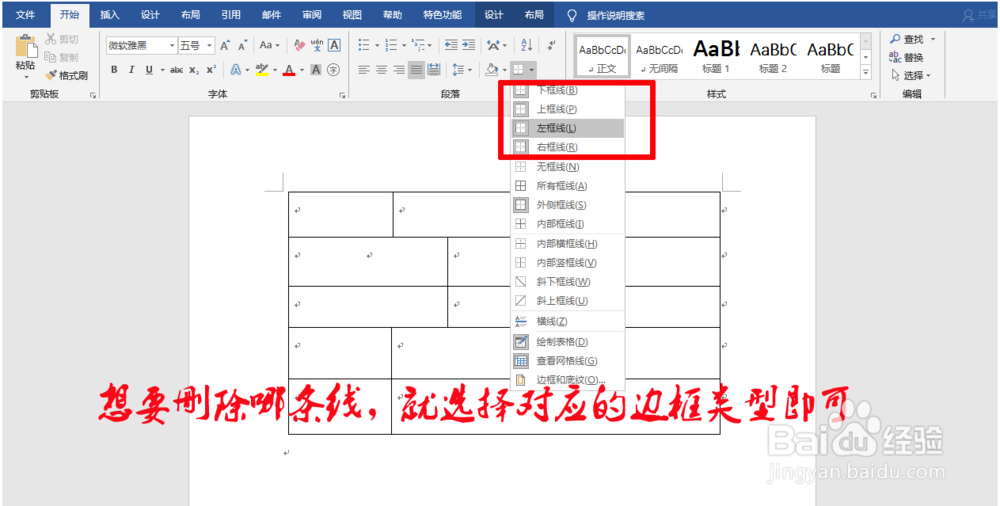Toggle 查看网格线 view gridlines option

568,361
